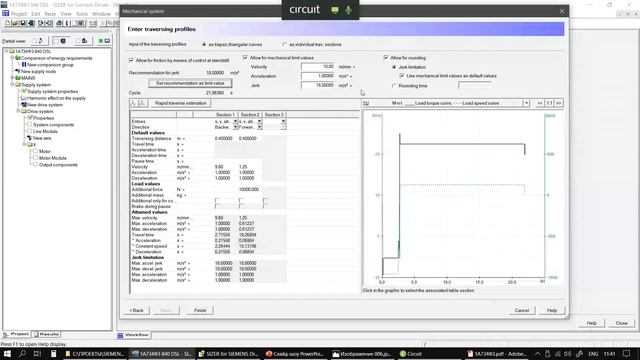Image resolution: width=640 pixels, height=360 pixels.
Task: Toggle Allow for mechanical limit values checkbox
Action: 245,58
